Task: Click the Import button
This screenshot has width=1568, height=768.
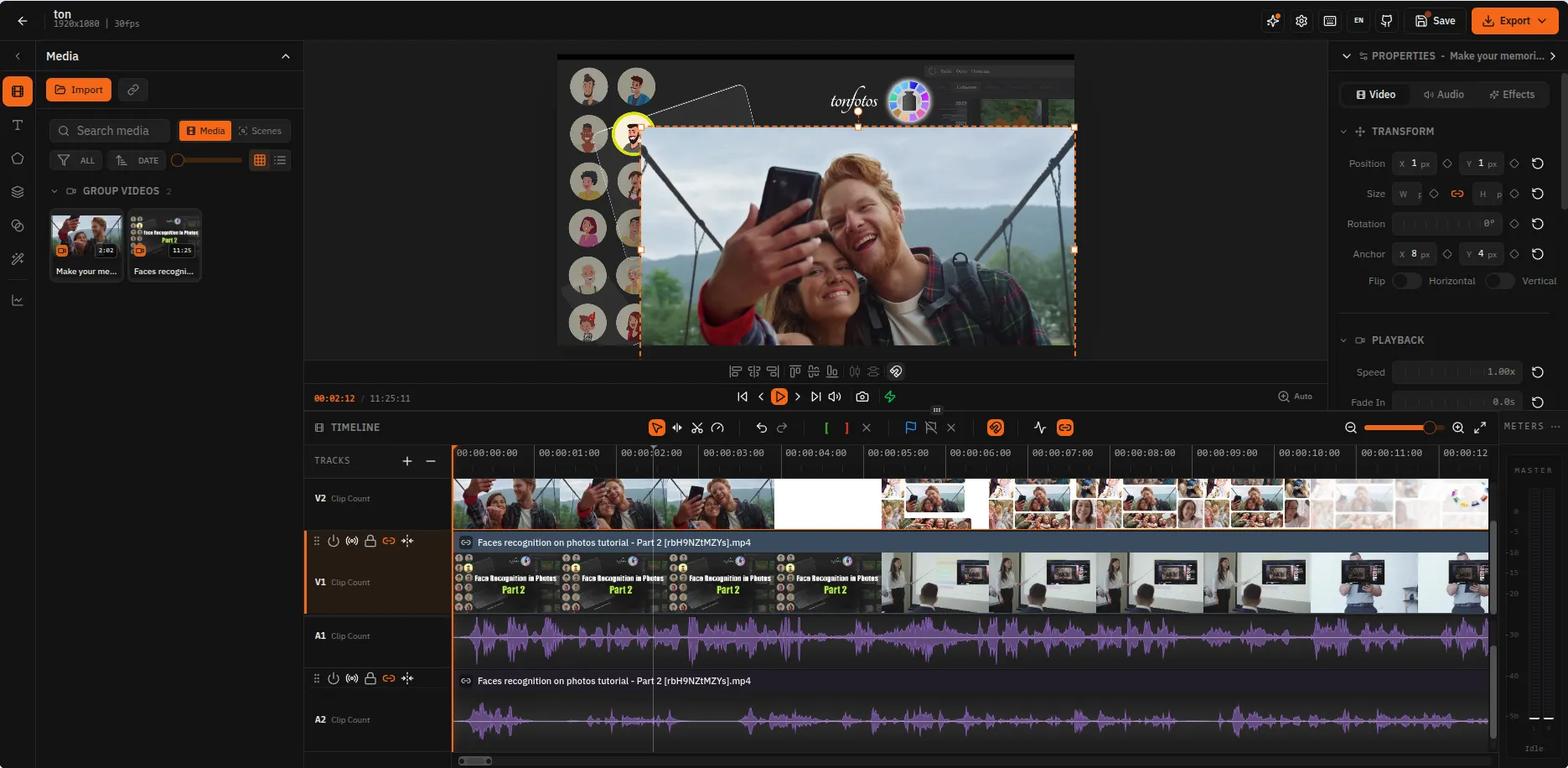Action: click(x=79, y=90)
